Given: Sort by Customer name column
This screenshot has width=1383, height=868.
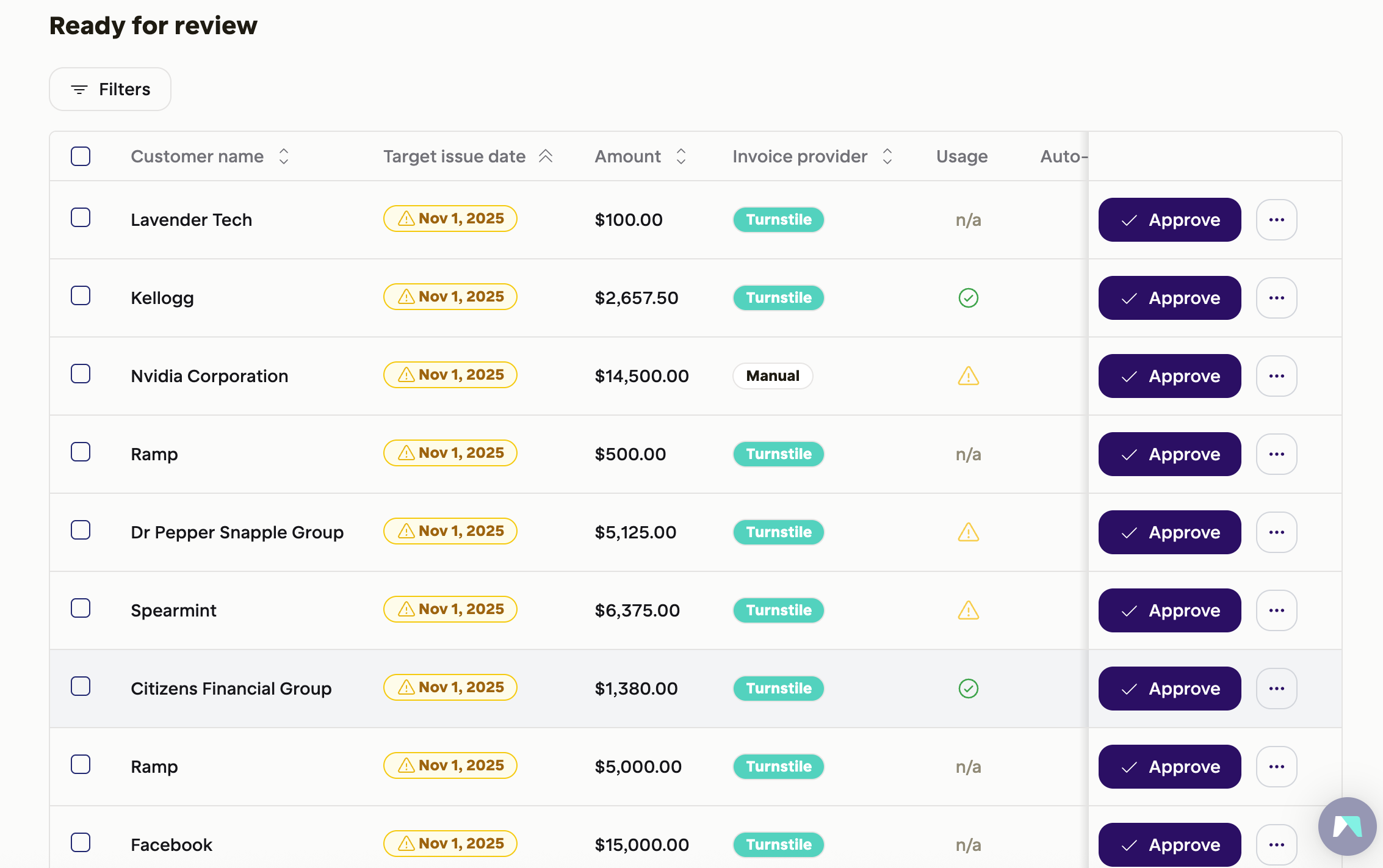Looking at the screenshot, I should pos(284,156).
